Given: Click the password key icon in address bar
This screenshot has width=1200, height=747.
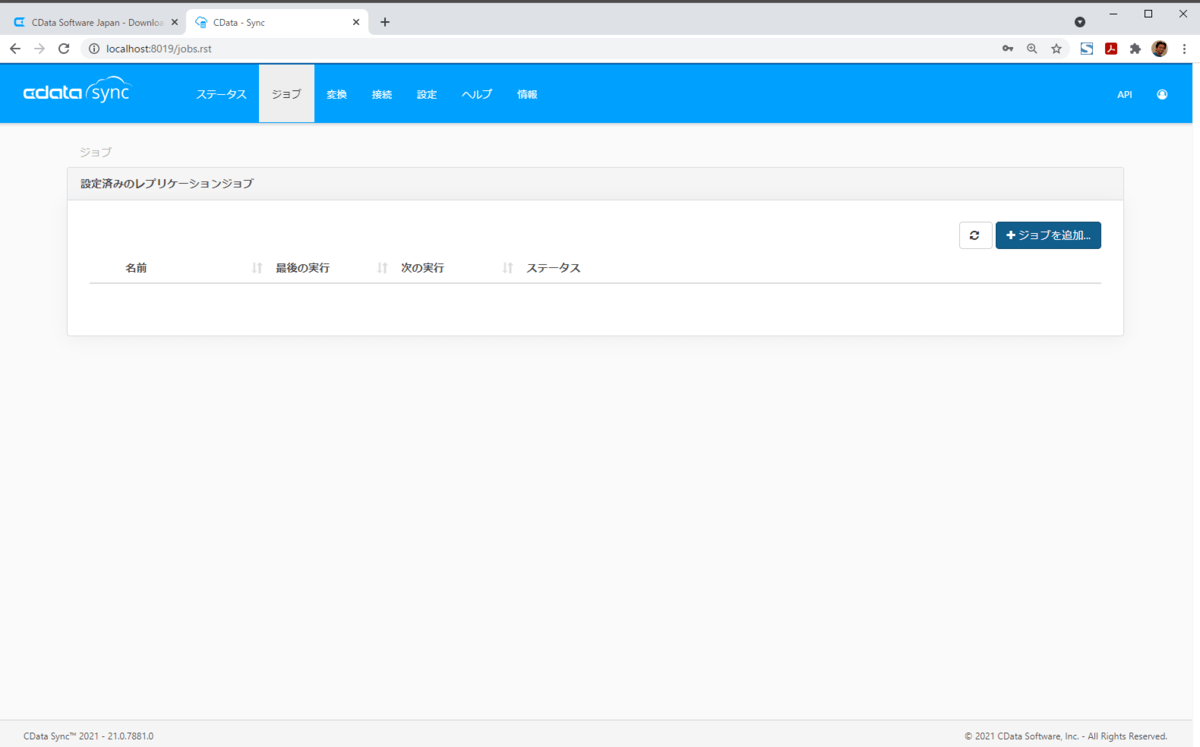Looking at the screenshot, I should 1008,48.
